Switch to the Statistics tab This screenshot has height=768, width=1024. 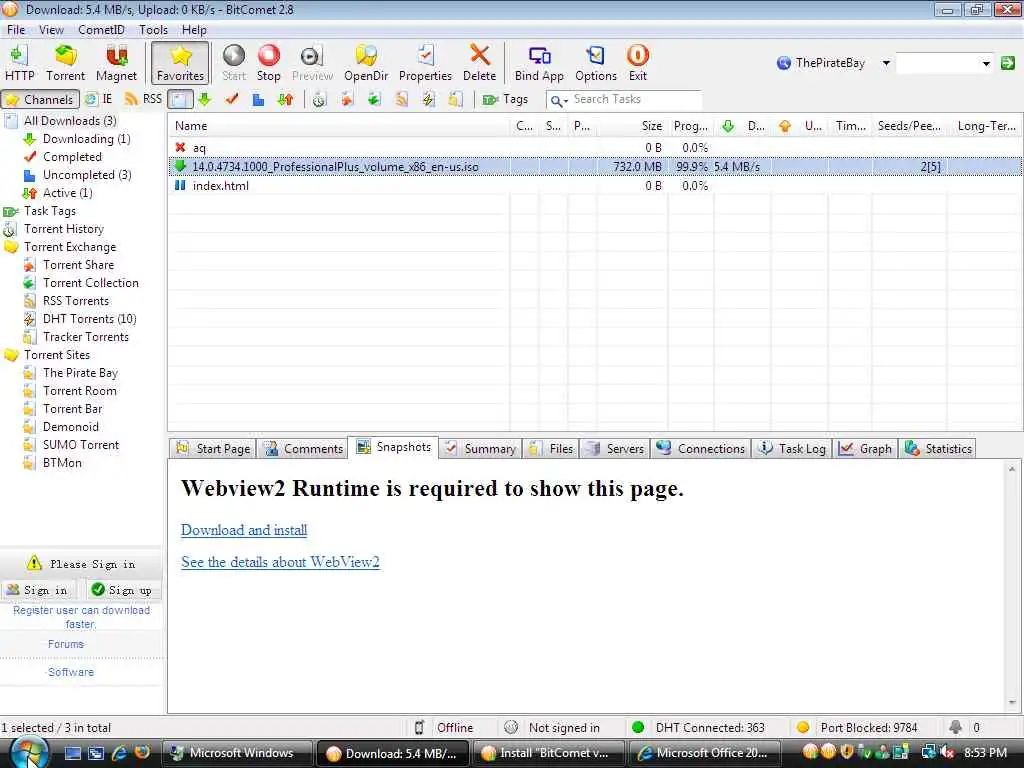938,449
